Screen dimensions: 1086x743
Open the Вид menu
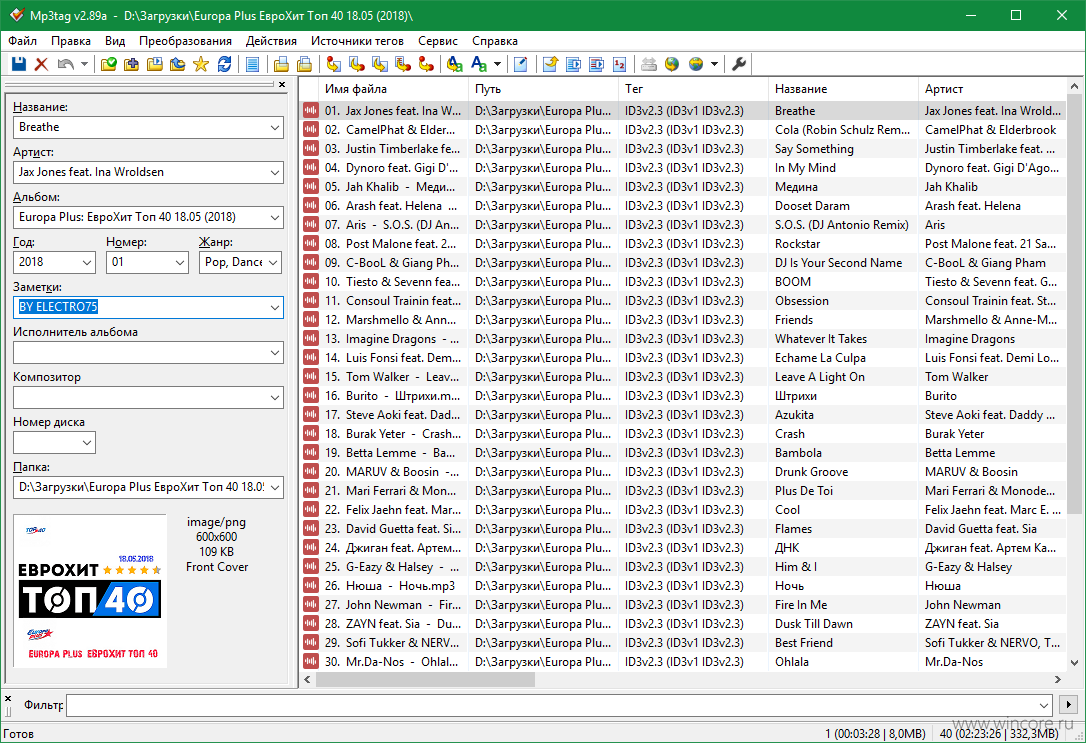point(115,41)
